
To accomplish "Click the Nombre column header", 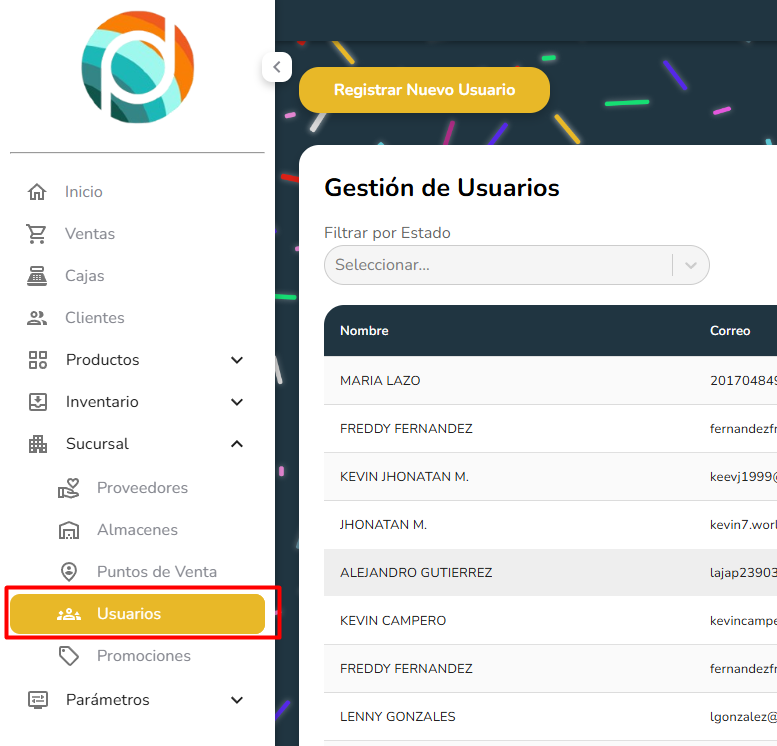I will point(364,331).
